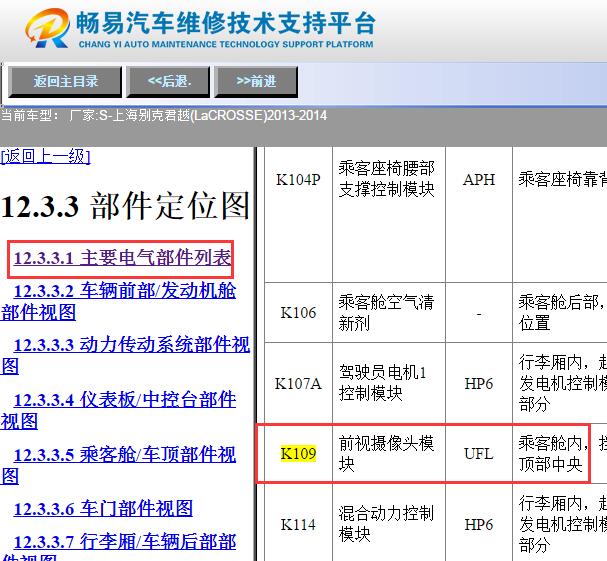The image size is (607, 561).
Task: Select the 乘客座椅腰部支撑控制模块 cell
Action: coord(389,214)
